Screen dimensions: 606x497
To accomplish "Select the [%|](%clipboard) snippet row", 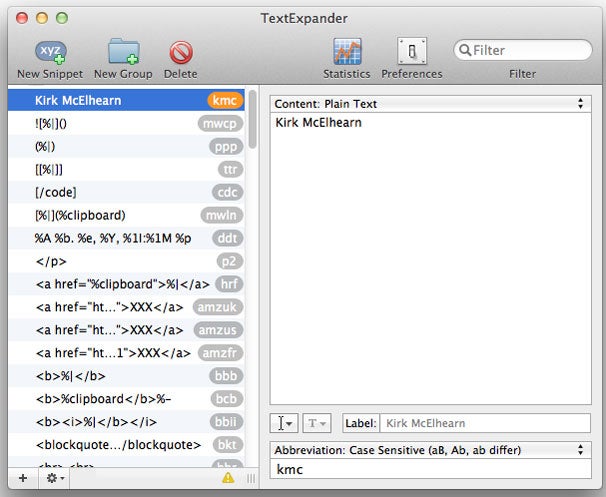I will pos(126,215).
